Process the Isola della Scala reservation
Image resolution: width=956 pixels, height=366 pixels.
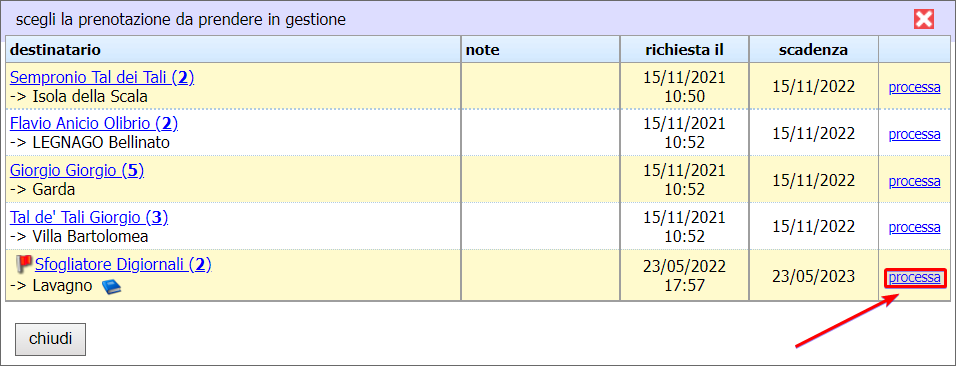click(x=915, y=87)
